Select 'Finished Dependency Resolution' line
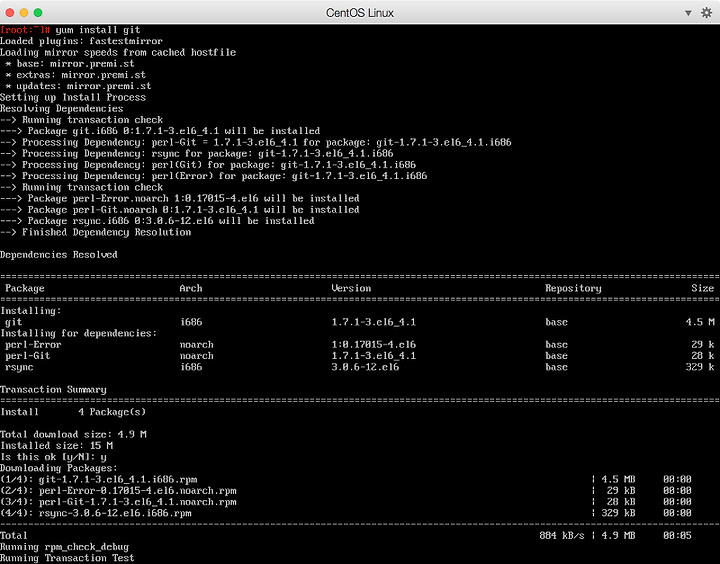Image resolution: width=720 pixels, height=564 pixels. [96, 232]
